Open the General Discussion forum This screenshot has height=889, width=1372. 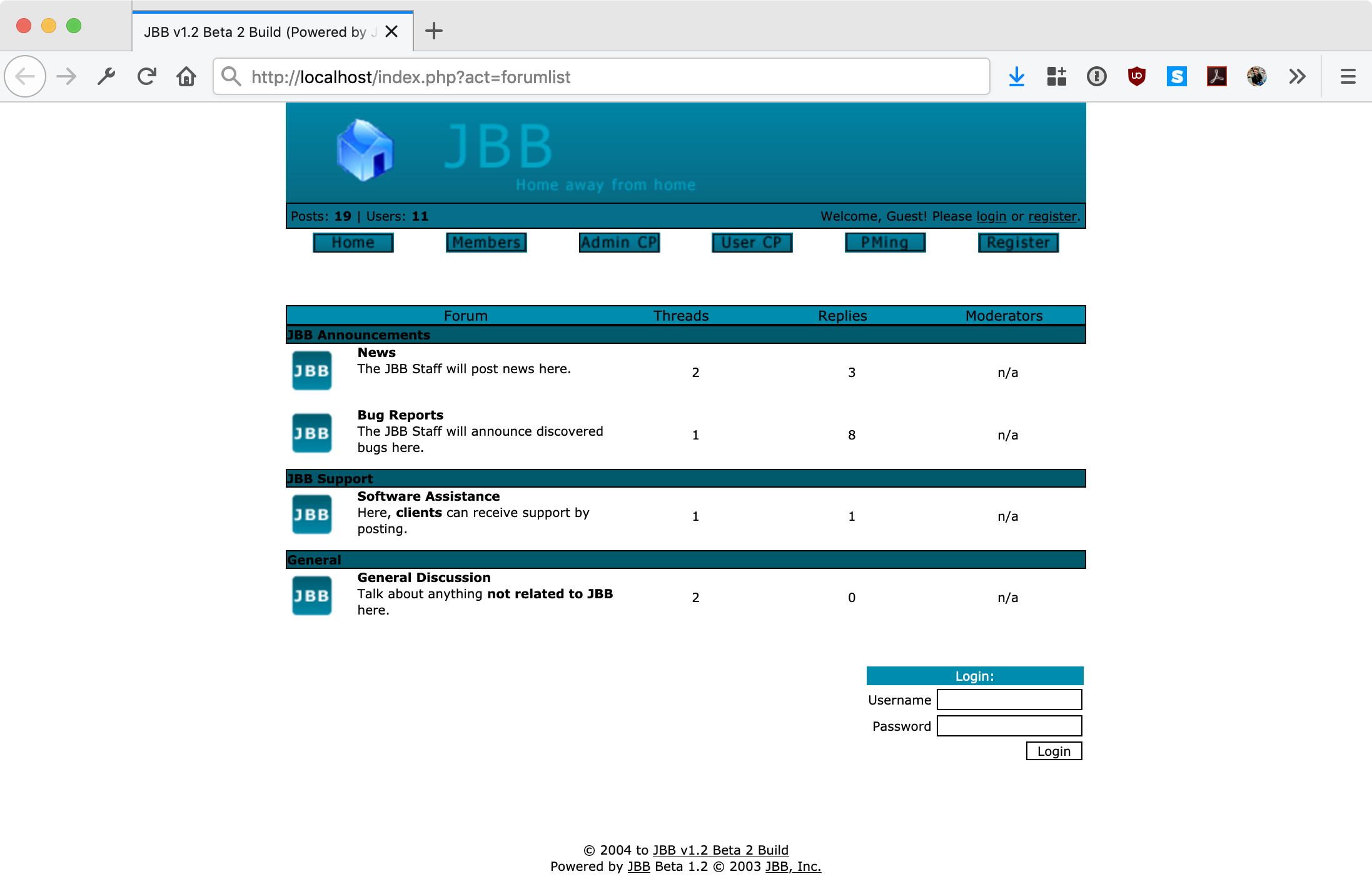coord(423,577)
